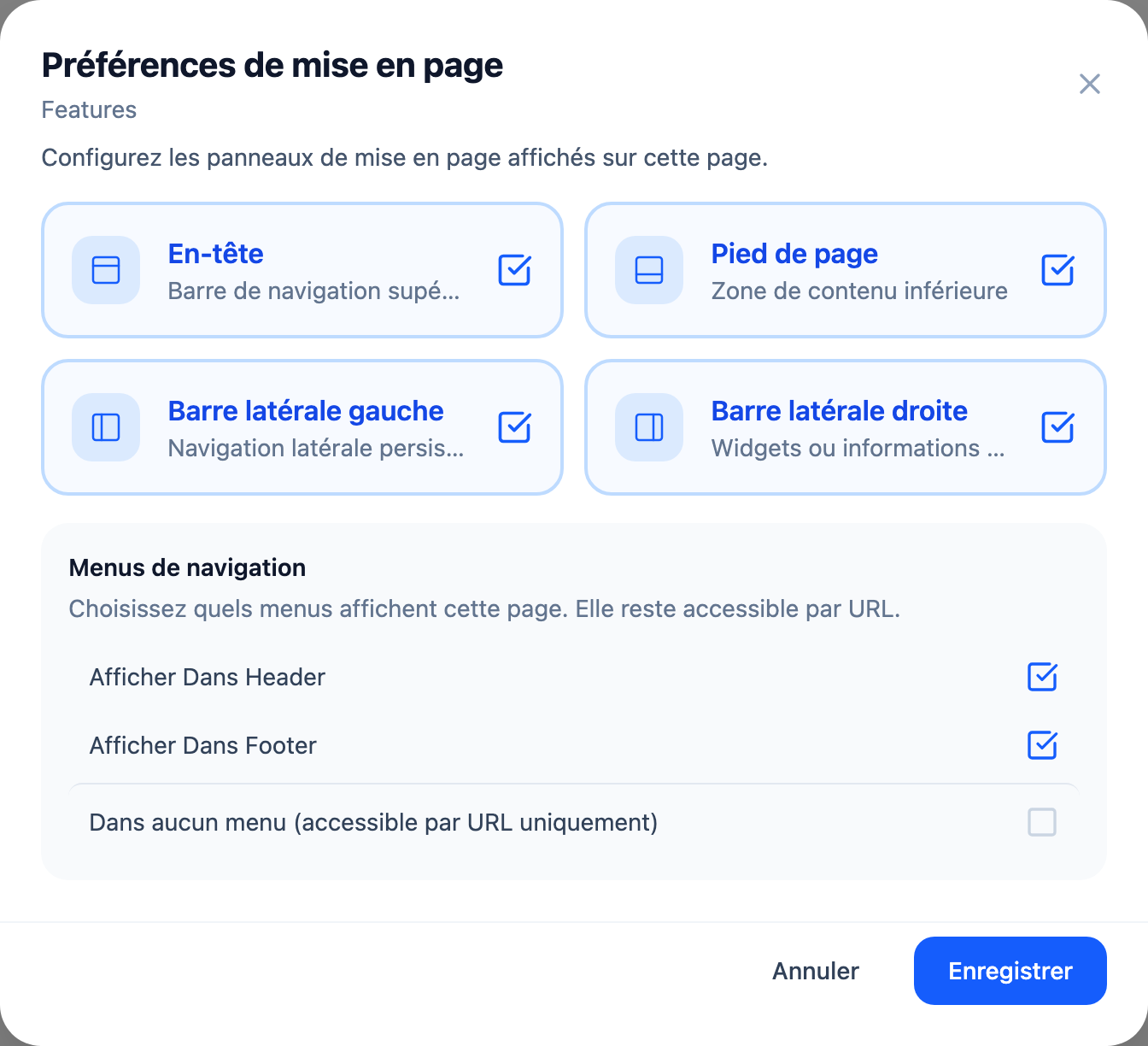Click the Annuler button
This screenshot has width=1148, height=1046.
(816, 971)
